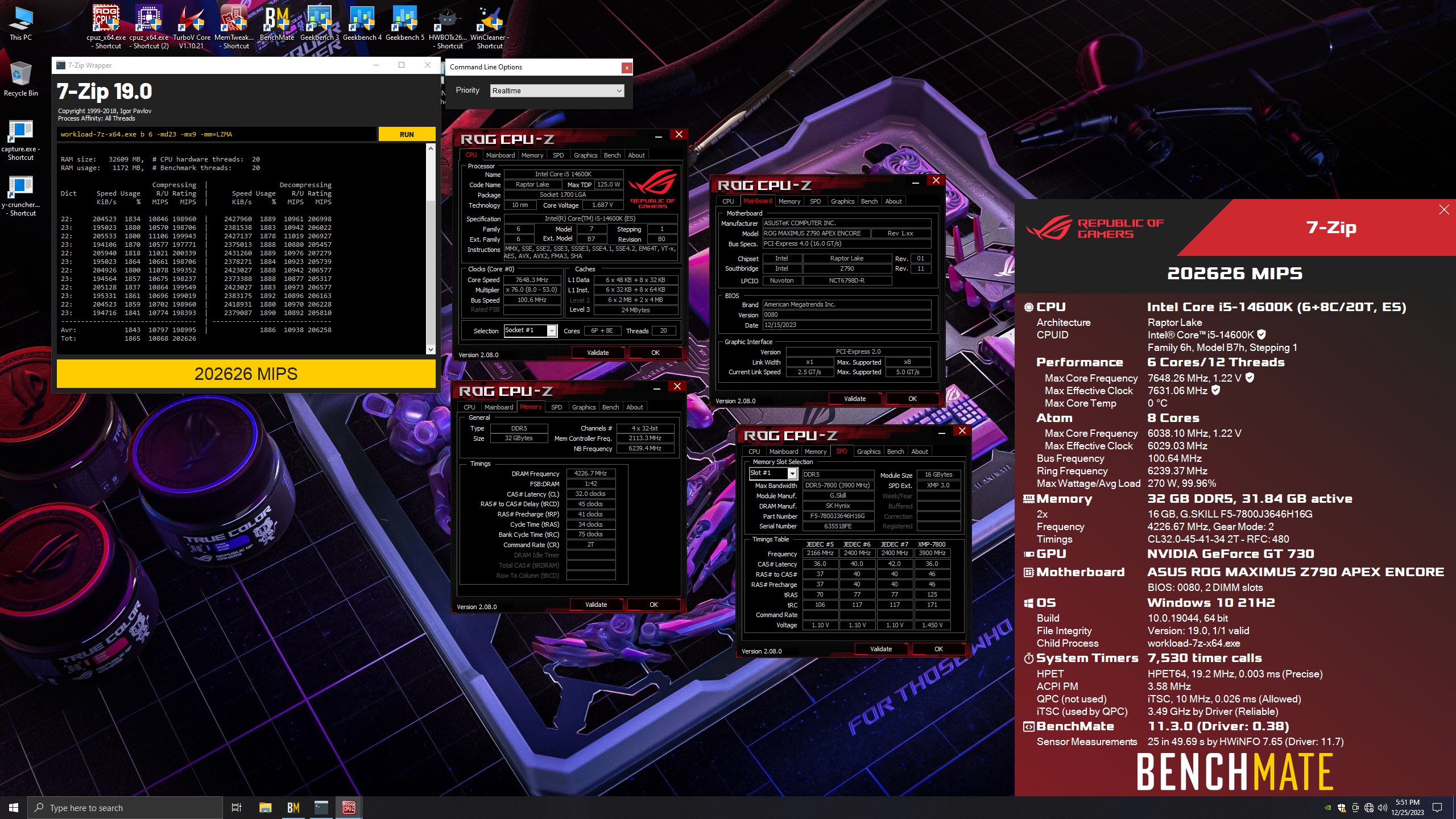Viewport: 1456px width, 819px height.
Task: Click OK in the SPD window
Action: click(938, 649)
